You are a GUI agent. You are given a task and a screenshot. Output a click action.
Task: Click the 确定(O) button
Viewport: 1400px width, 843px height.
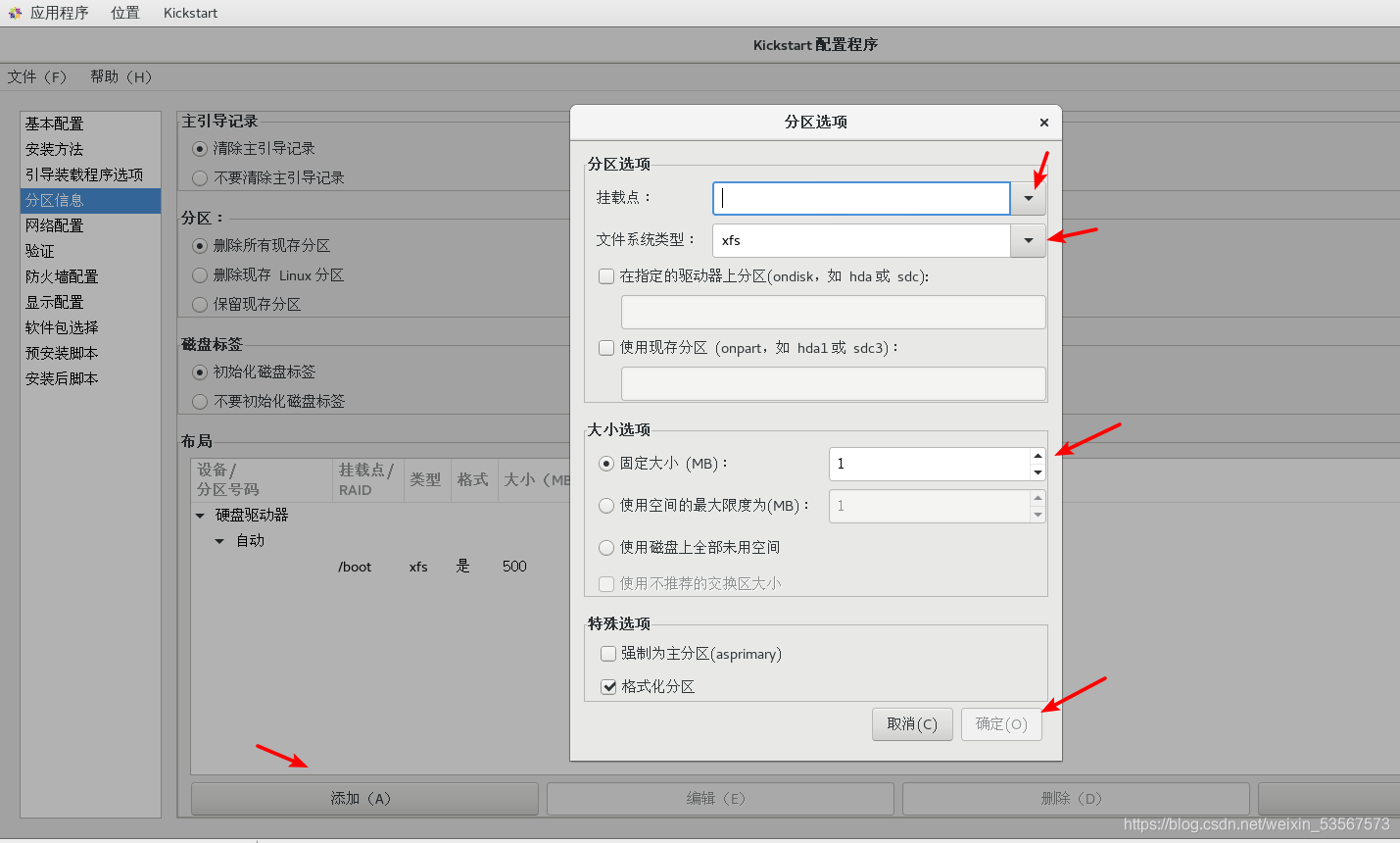[1001, 724]
